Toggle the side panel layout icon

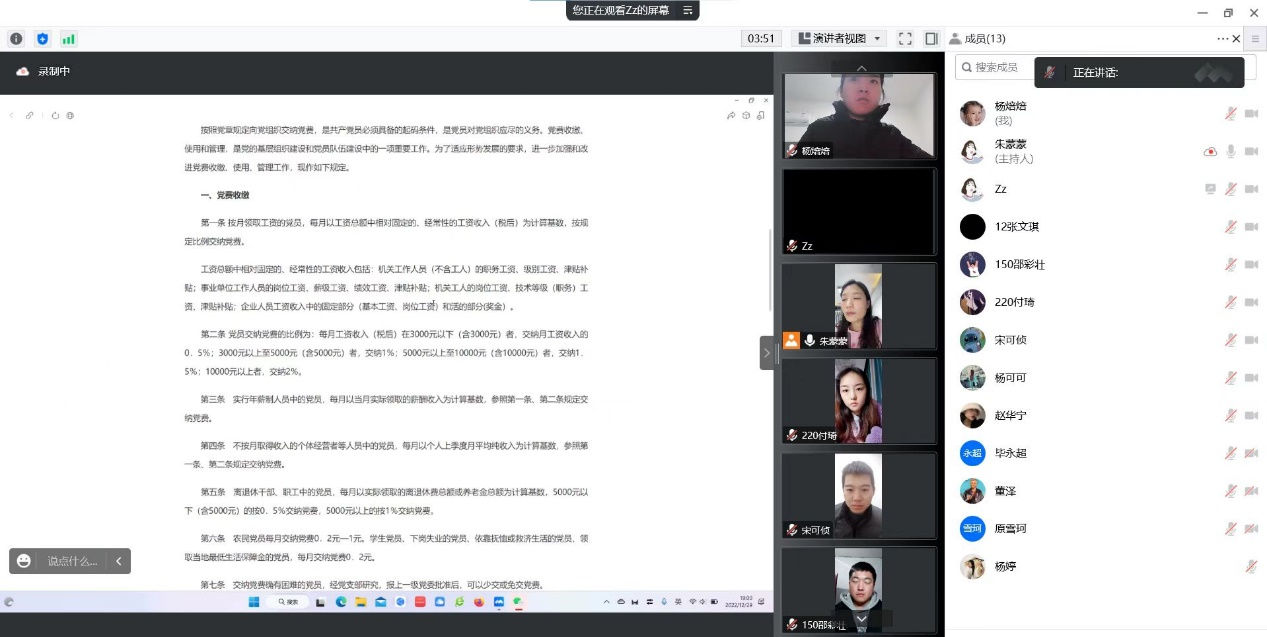(x=931, y=39)
